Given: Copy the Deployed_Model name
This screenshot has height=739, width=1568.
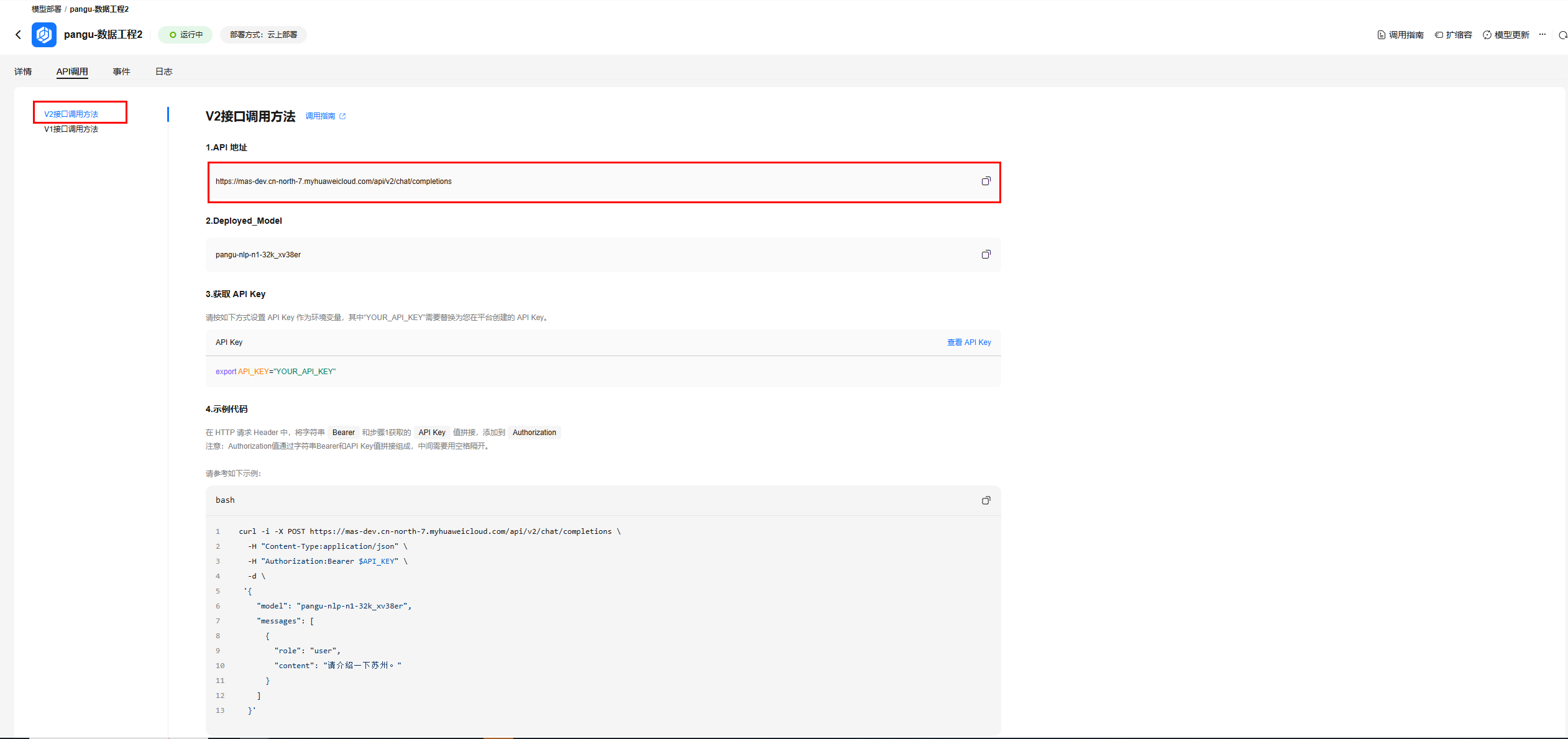Looking at the screenshot, I should pyautogui.click(x=986, y=255).
